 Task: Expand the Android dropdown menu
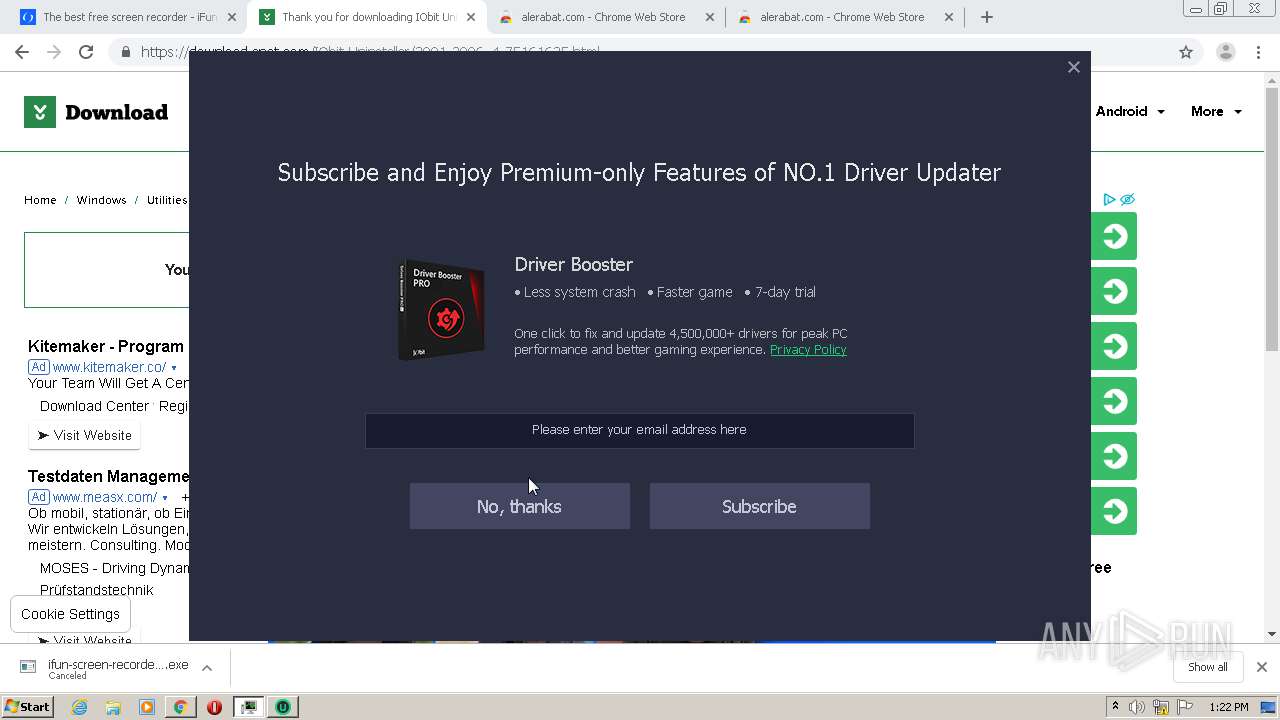click(1130, 112)
